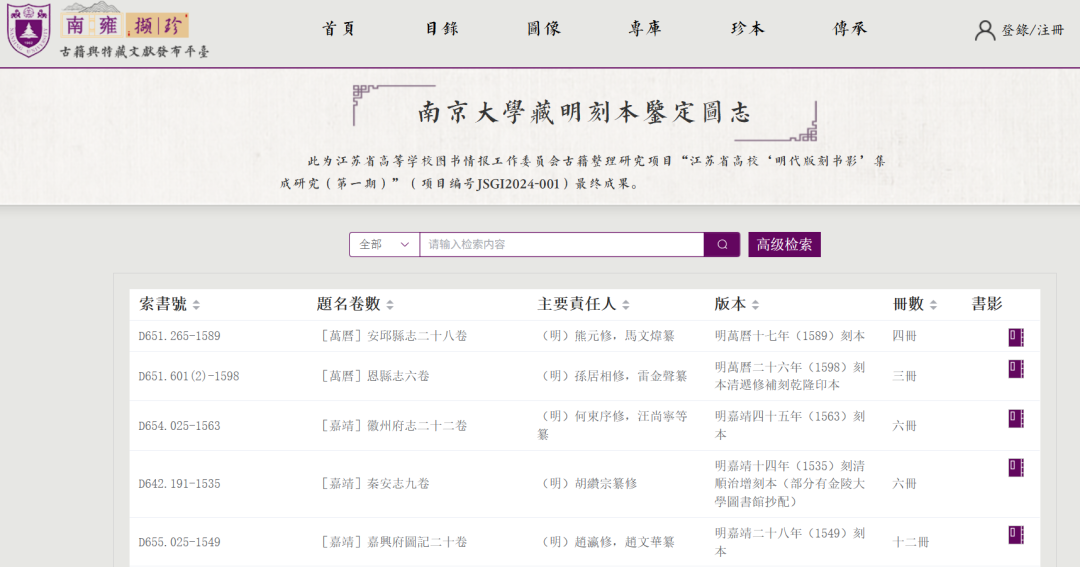Click author 何東序修，汪尚寧等纂
Screen dimensions: 1080x567
(612, 425)
